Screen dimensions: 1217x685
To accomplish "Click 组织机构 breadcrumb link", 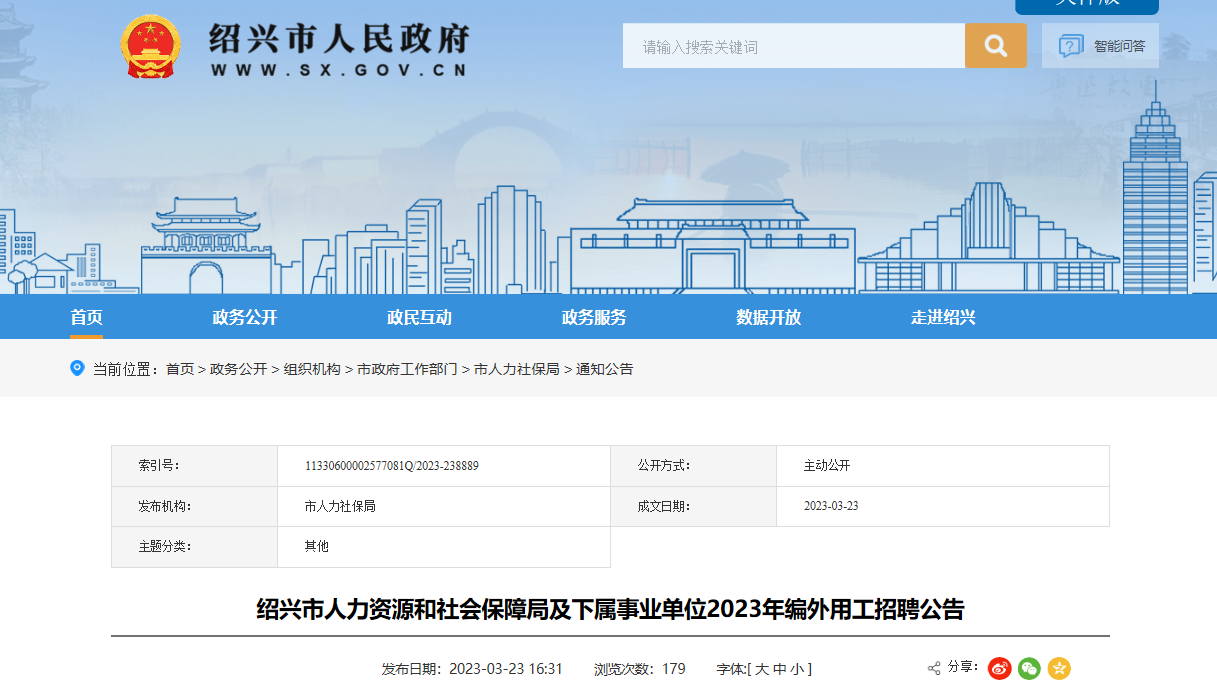I will click(312, 369).
